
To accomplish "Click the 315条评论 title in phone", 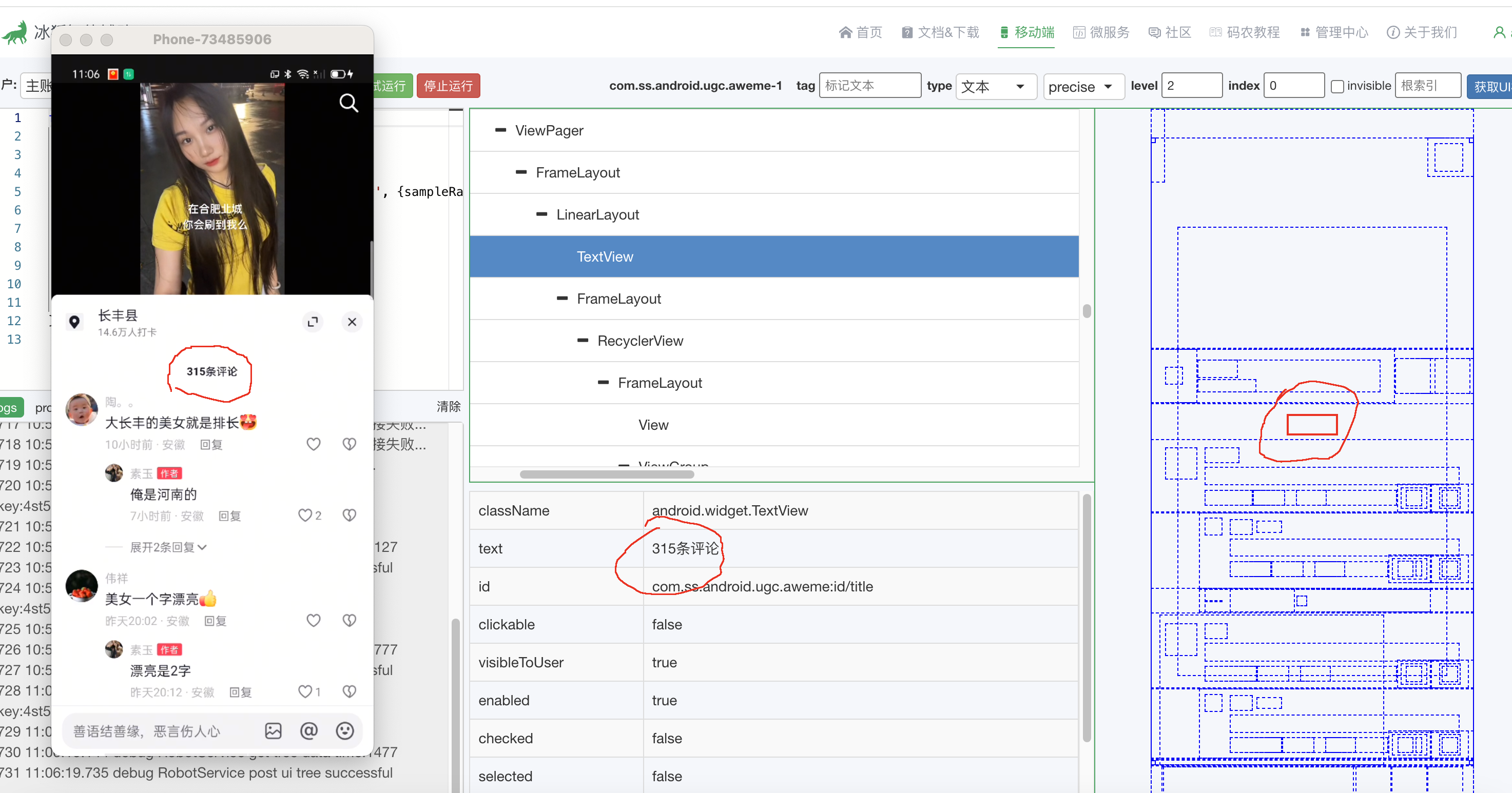I will pyautogui.click(x=212, y=371).
